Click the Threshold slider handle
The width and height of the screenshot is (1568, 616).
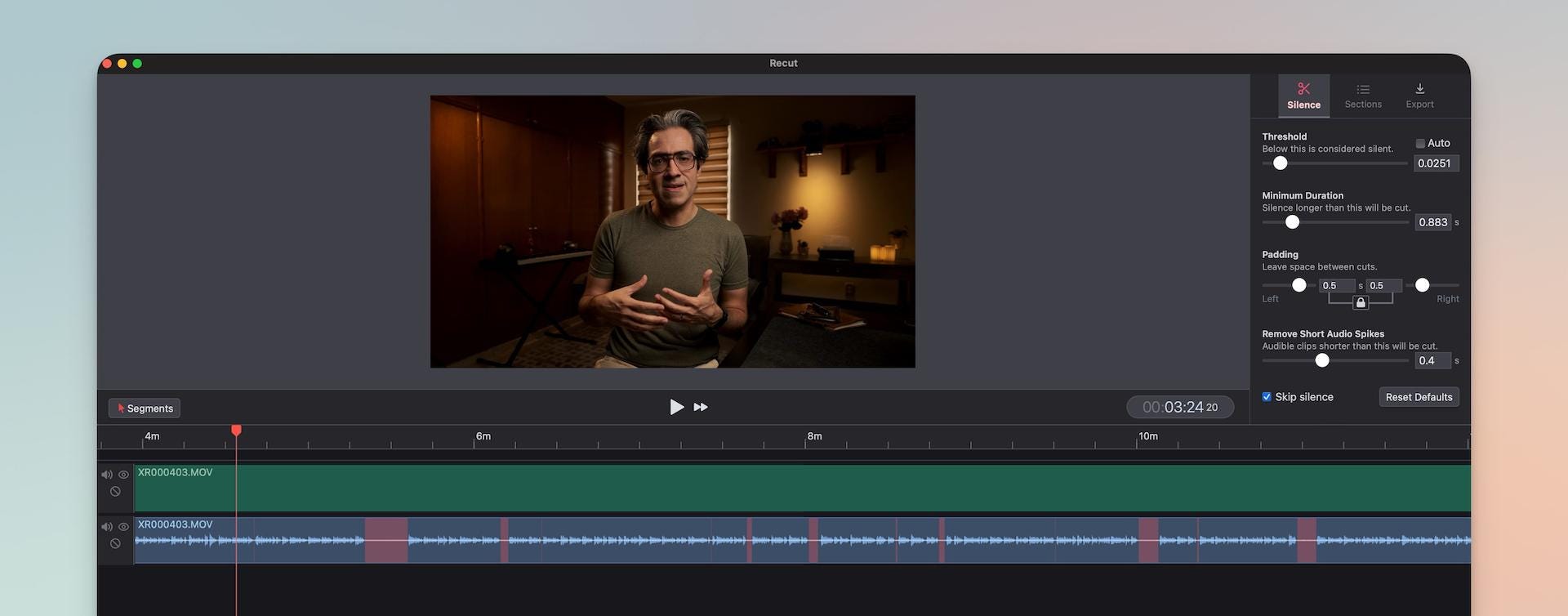1281,163
